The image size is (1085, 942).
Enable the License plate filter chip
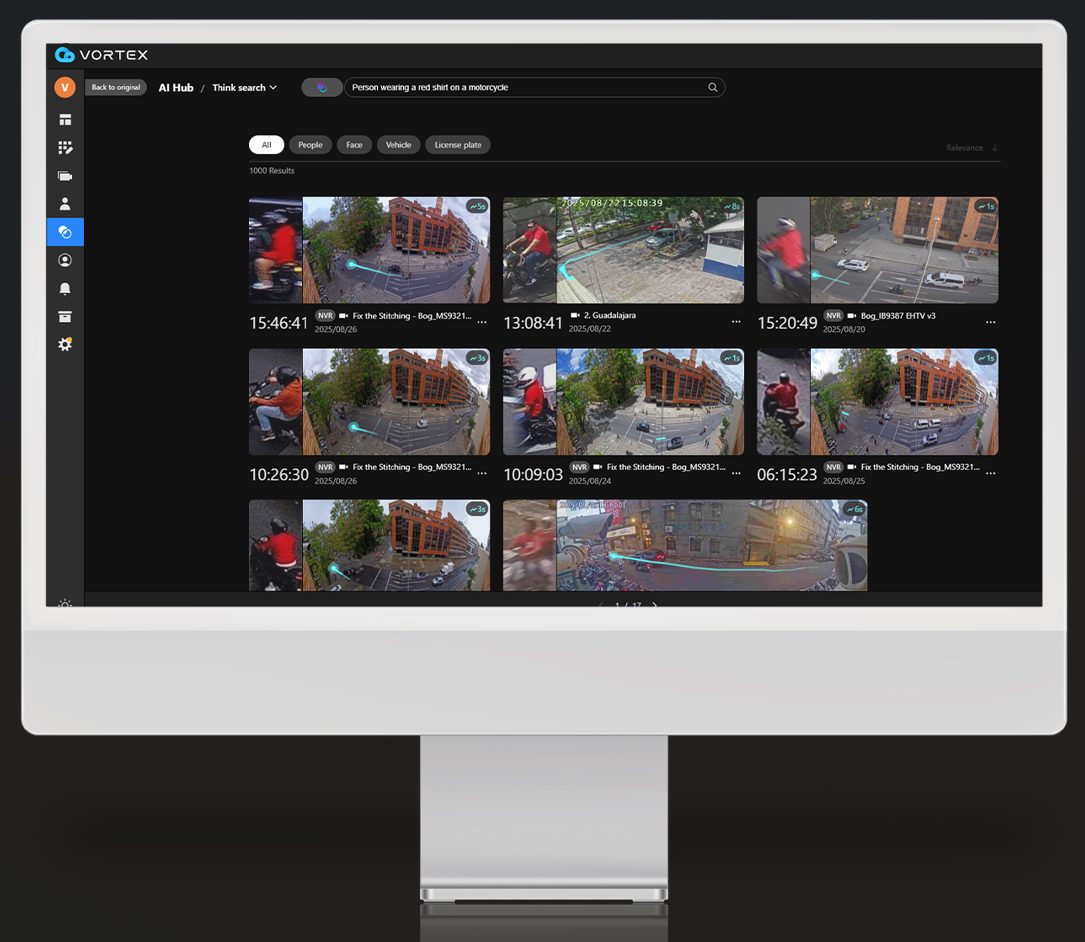tap(457, 144)
